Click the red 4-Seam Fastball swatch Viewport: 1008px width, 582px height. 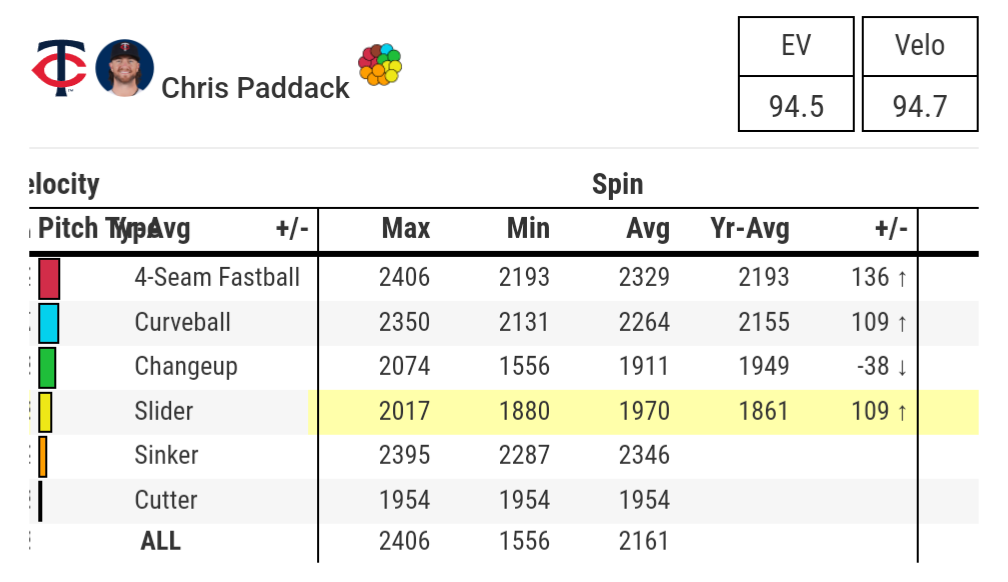click(49, 278)
